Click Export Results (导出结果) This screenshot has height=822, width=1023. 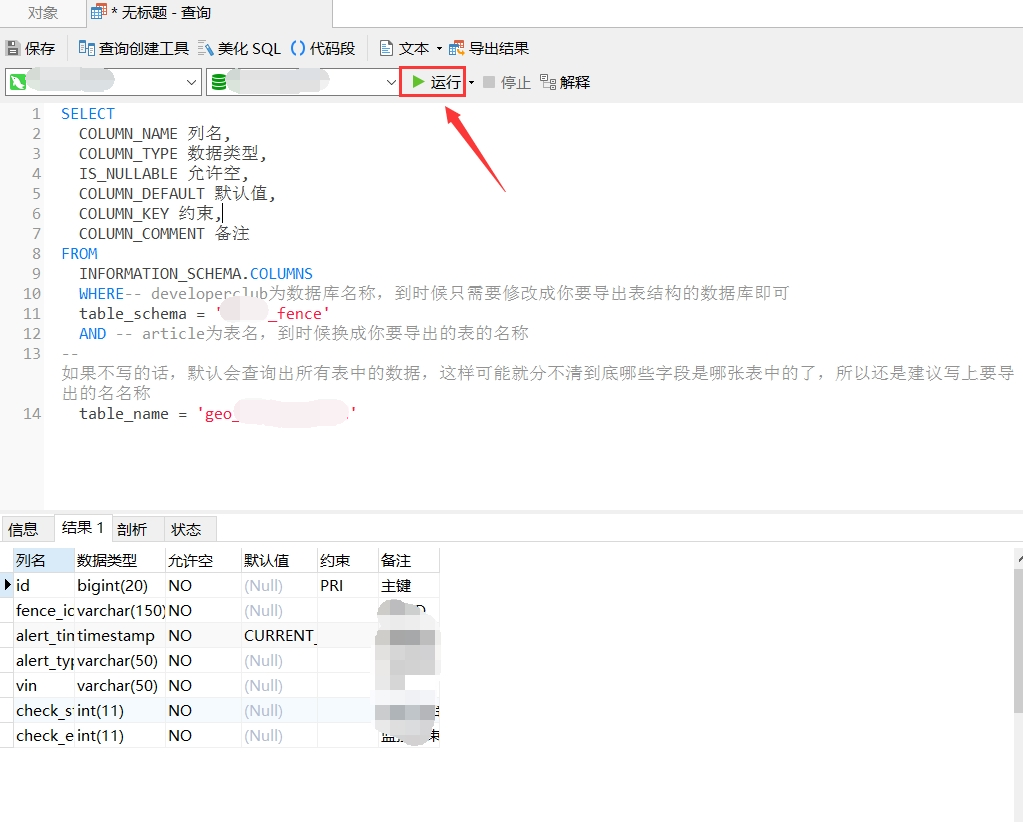point(489,48)
